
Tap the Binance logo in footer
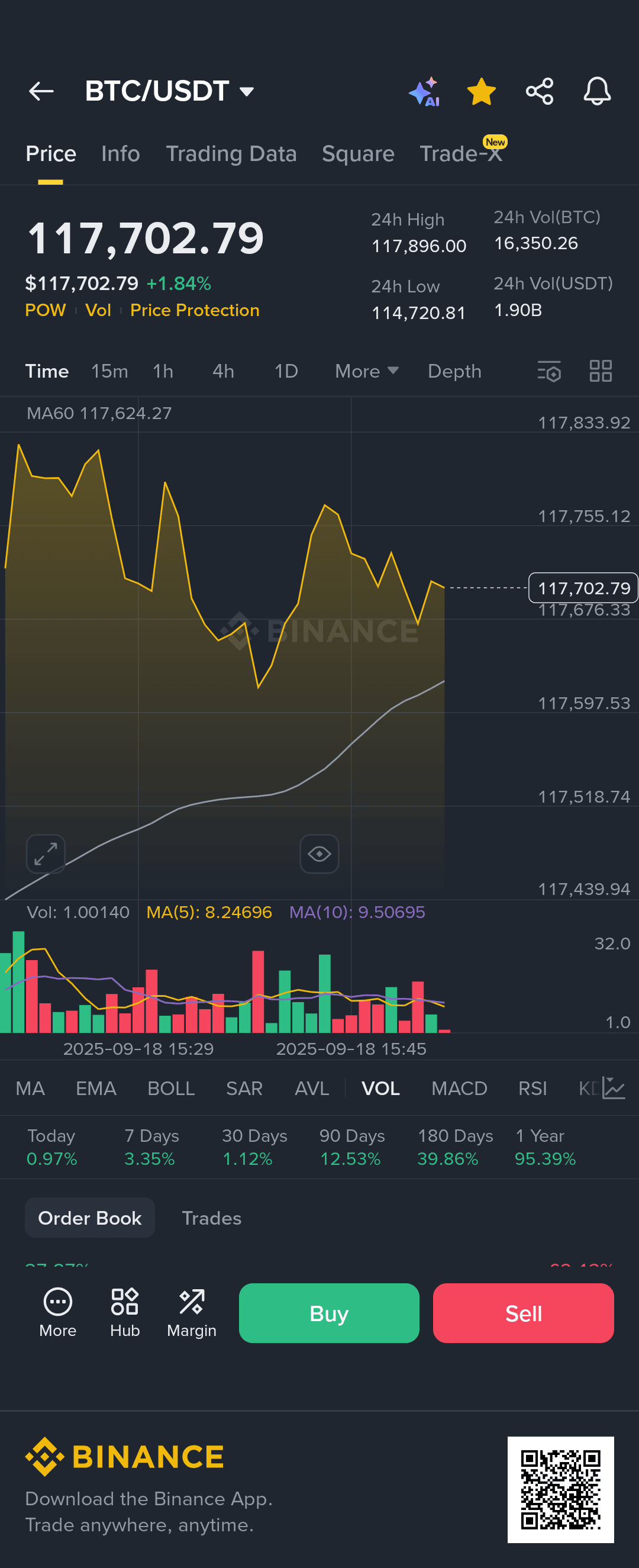125,1457
